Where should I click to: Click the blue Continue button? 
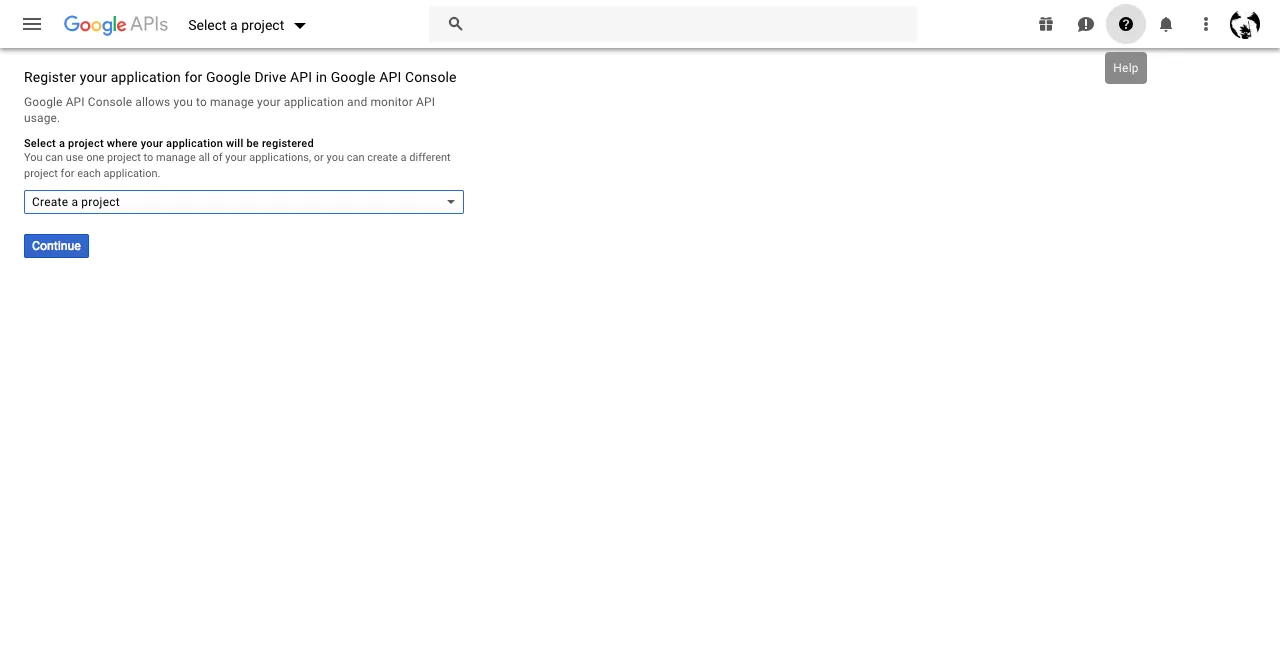[x=56, y=246]
